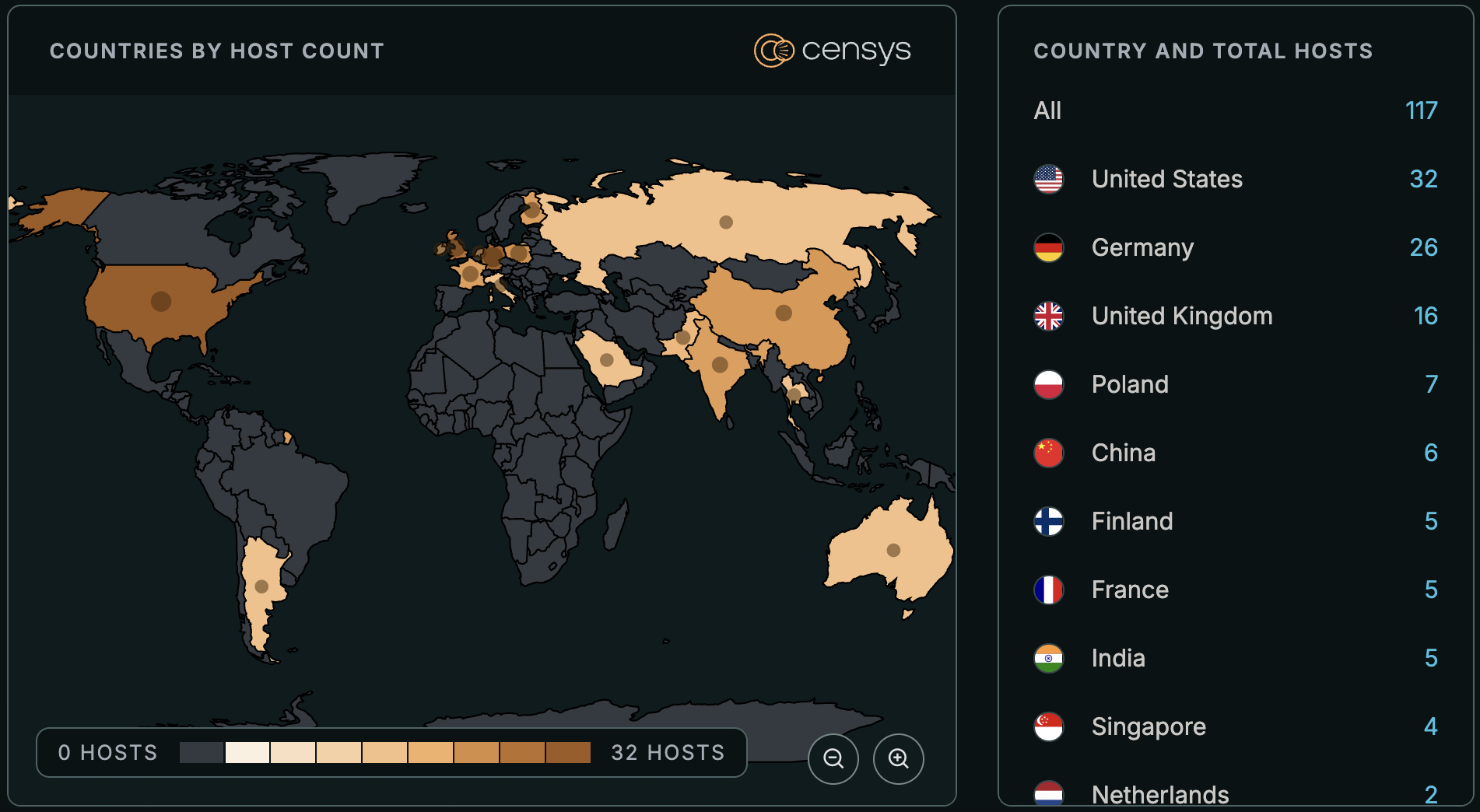Viewport: 1480px width, 812px height.
Task: Click the United Kingdom host count 16
Action: pyautogui.click(x=1426, y=316)
